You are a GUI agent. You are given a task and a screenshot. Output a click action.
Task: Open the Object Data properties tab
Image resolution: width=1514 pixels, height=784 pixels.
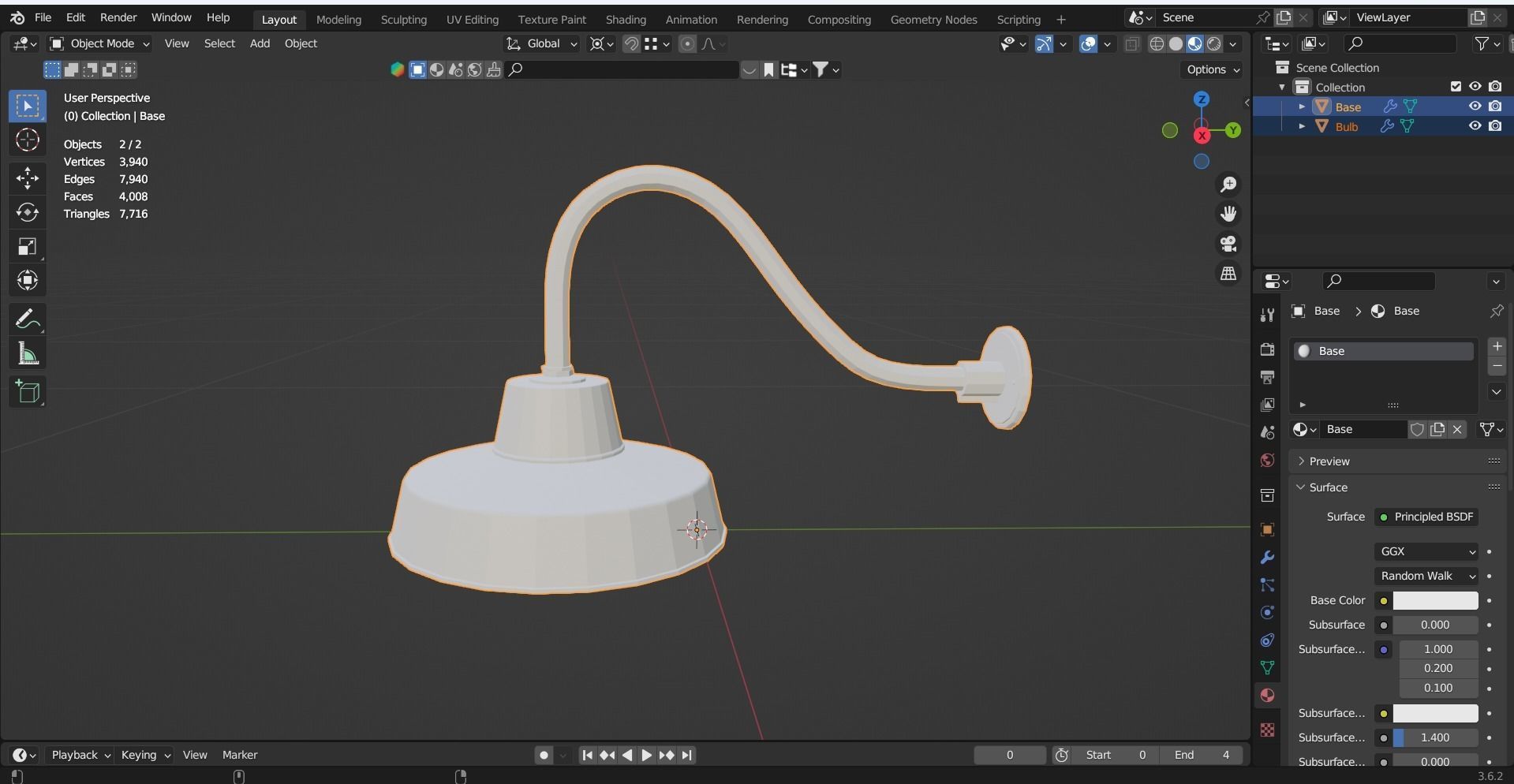click(1267, 668)
